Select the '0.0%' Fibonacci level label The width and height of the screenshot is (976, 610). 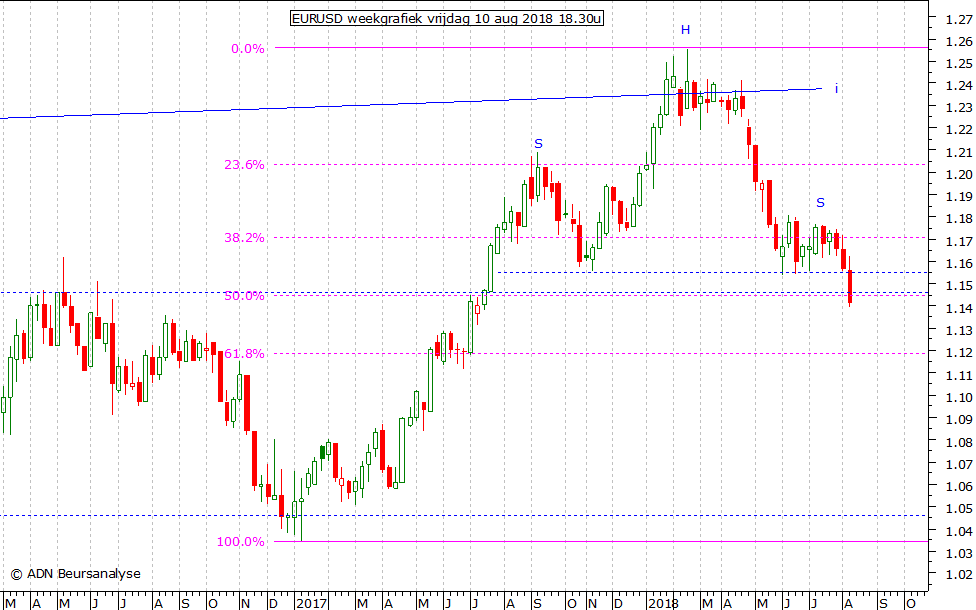point(248,49)
